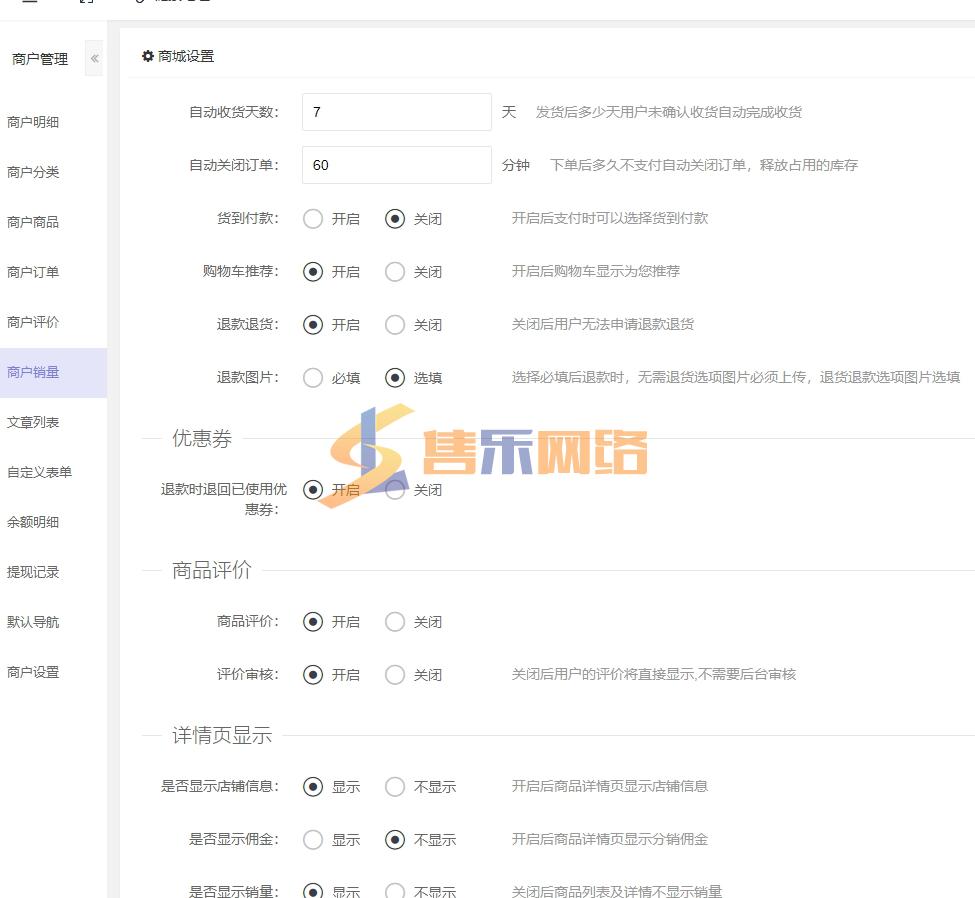
Task: Click the 自动关闭订单 minutes input field
Action: [396, 165]
